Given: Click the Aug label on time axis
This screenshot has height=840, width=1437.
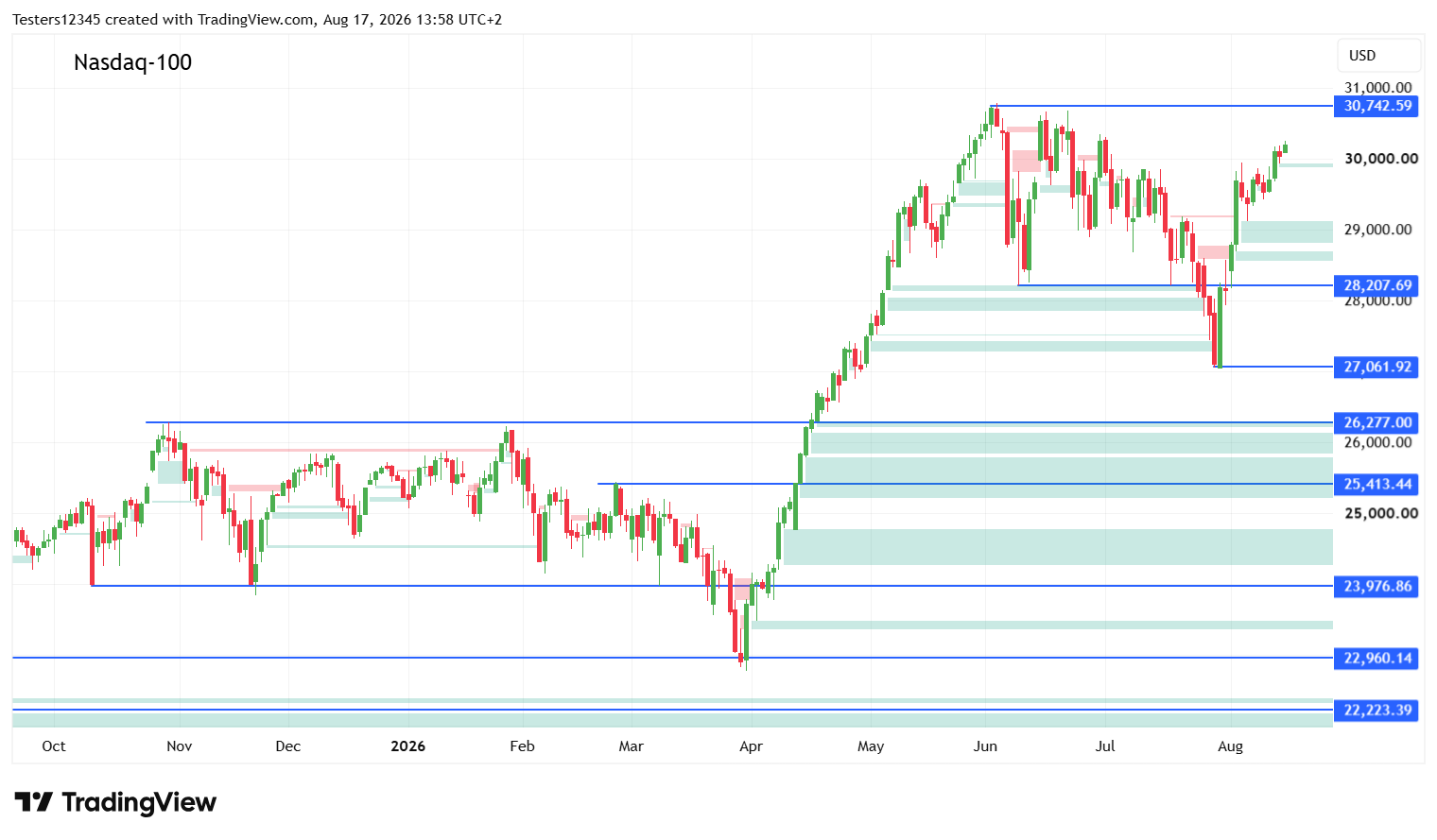Looking at the screenshot, I should [1230, 746].
